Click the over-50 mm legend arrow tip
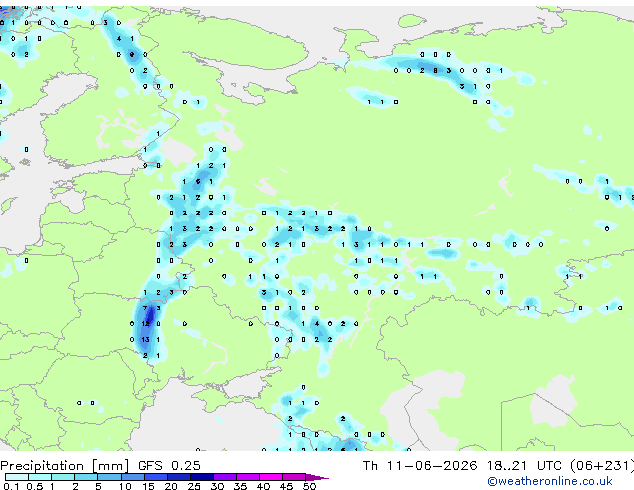 [317, 477]
